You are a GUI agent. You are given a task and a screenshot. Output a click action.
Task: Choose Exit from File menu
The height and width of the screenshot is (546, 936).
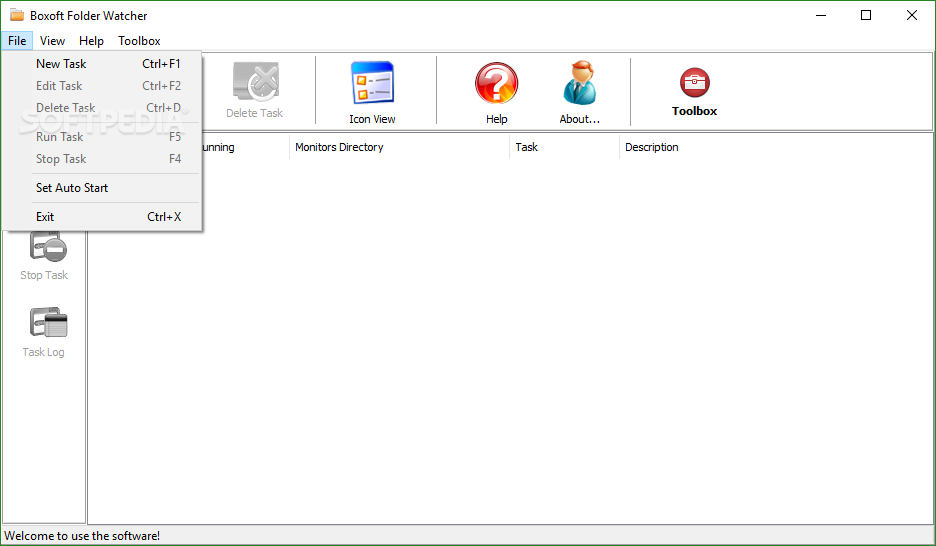point(102,217)
